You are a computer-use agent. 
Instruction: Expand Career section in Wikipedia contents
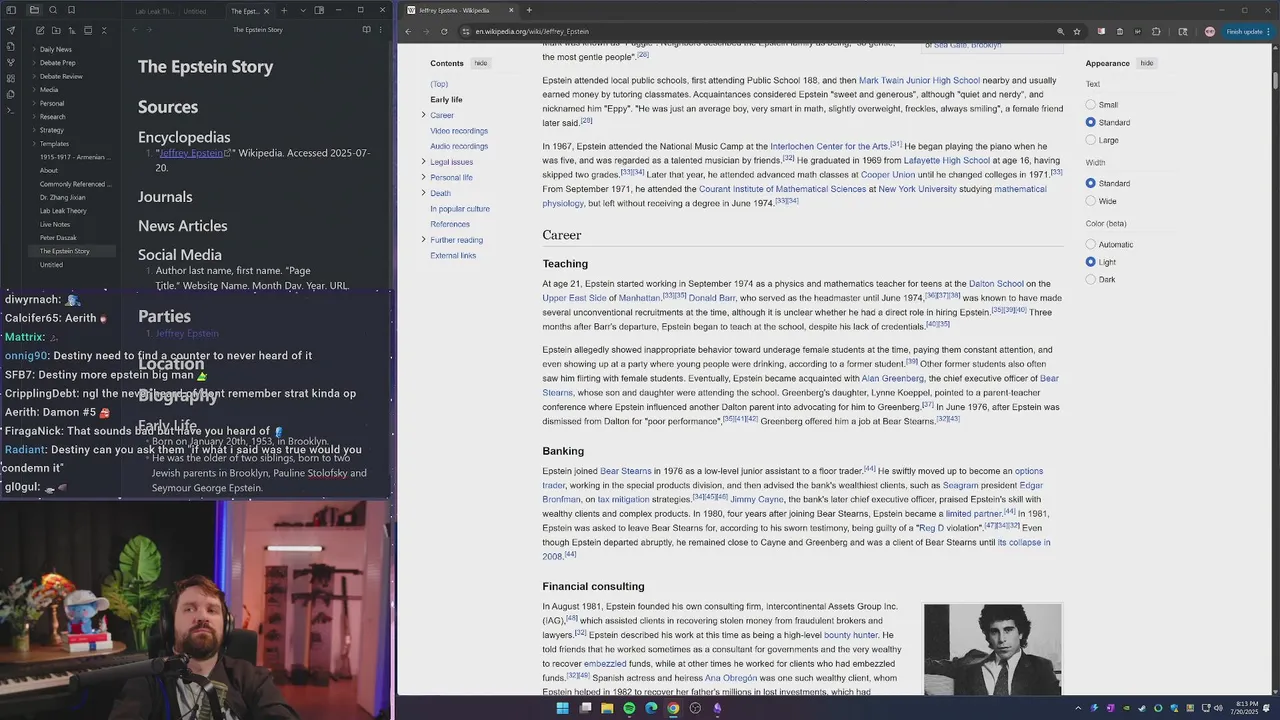(423, 115)
